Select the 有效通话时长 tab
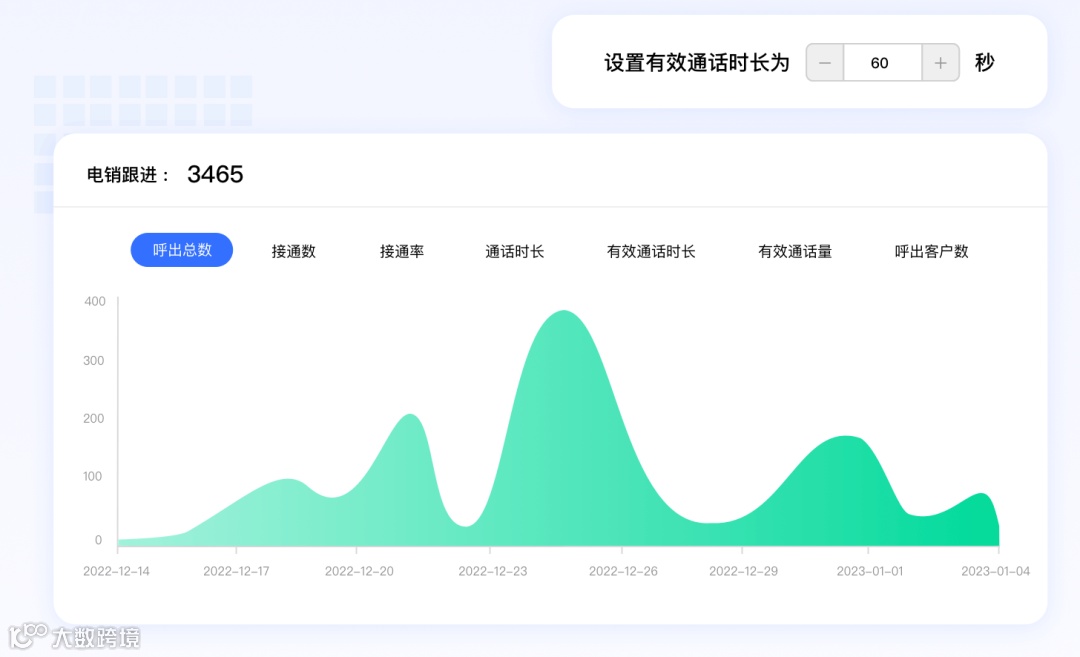The height and width of the screenshot is (657, 1080). (x=651, y=251)
